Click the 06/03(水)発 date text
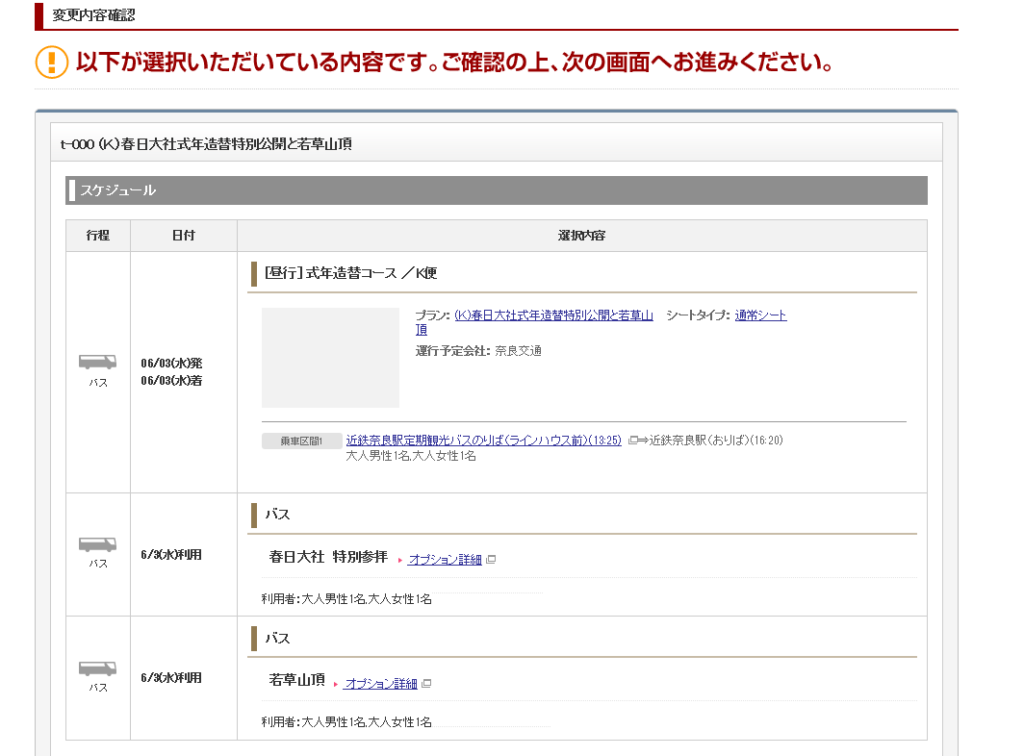 (172, 364)
